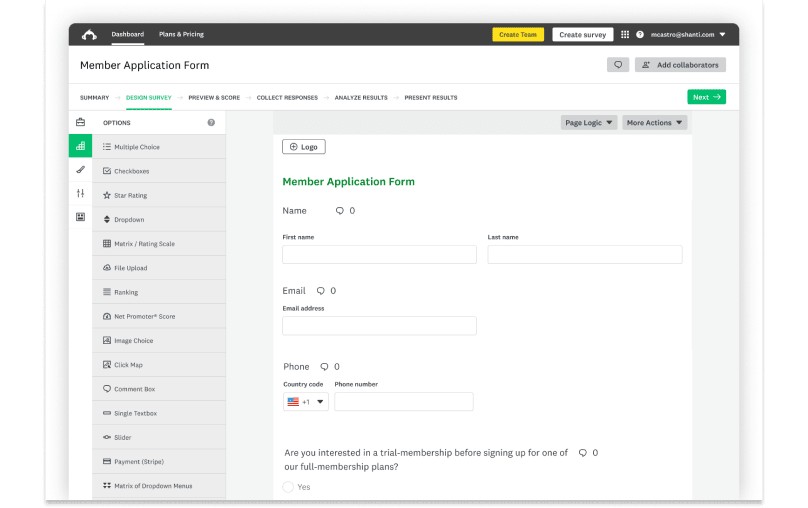
Task: Open the paintbrush style icon in sidebar
Action: [80, 170]
